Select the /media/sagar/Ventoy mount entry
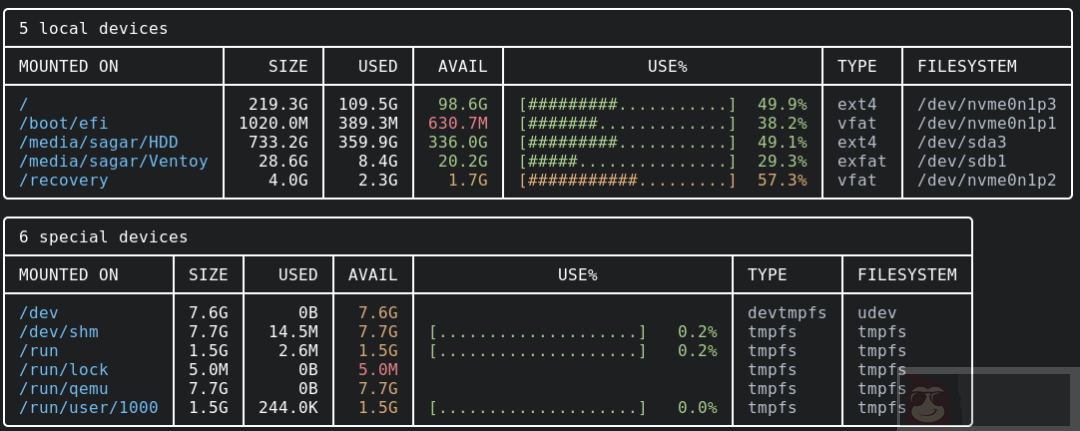Viewport: 1080px width, 431px height. pyautogui.click(x=113, y=161)
